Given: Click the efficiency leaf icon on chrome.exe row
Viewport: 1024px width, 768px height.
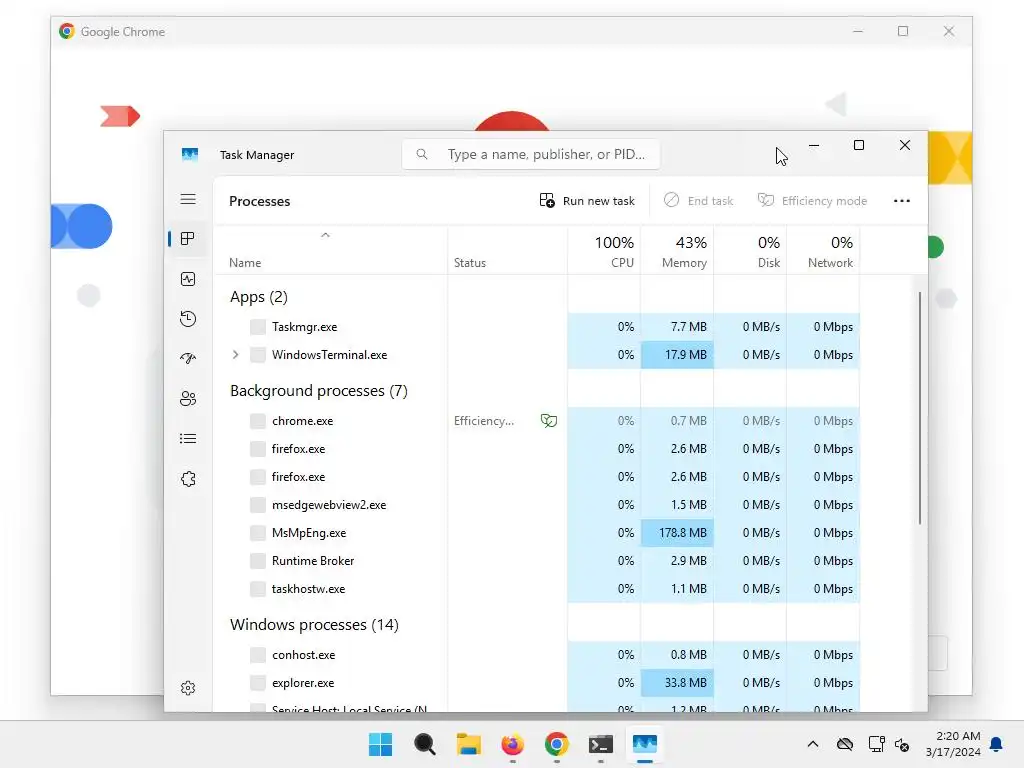Looking at the screenshot, I should (x=549, y=421).
